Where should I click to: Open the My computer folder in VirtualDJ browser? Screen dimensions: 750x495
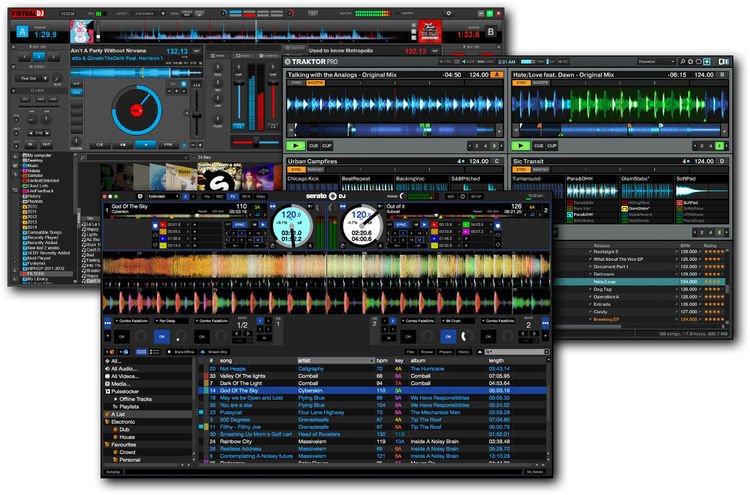[x=39, y=155]
